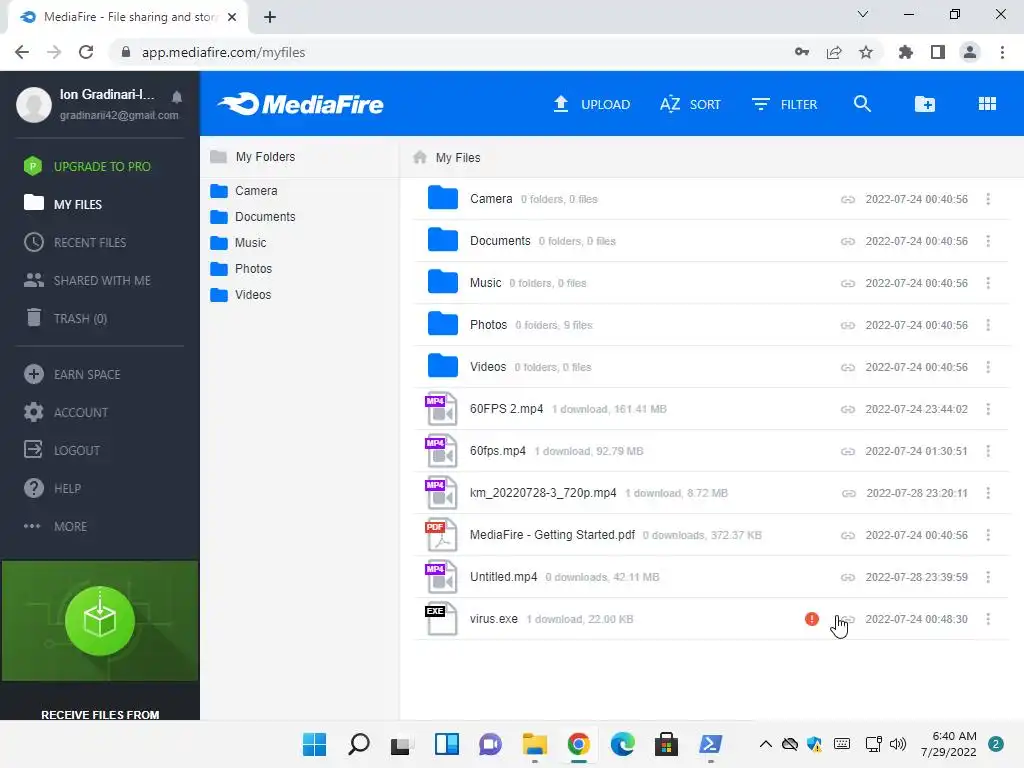Copy share link icon for Camera folder
The width and height of the screenshot is (1024, 768).
point(848,199)
